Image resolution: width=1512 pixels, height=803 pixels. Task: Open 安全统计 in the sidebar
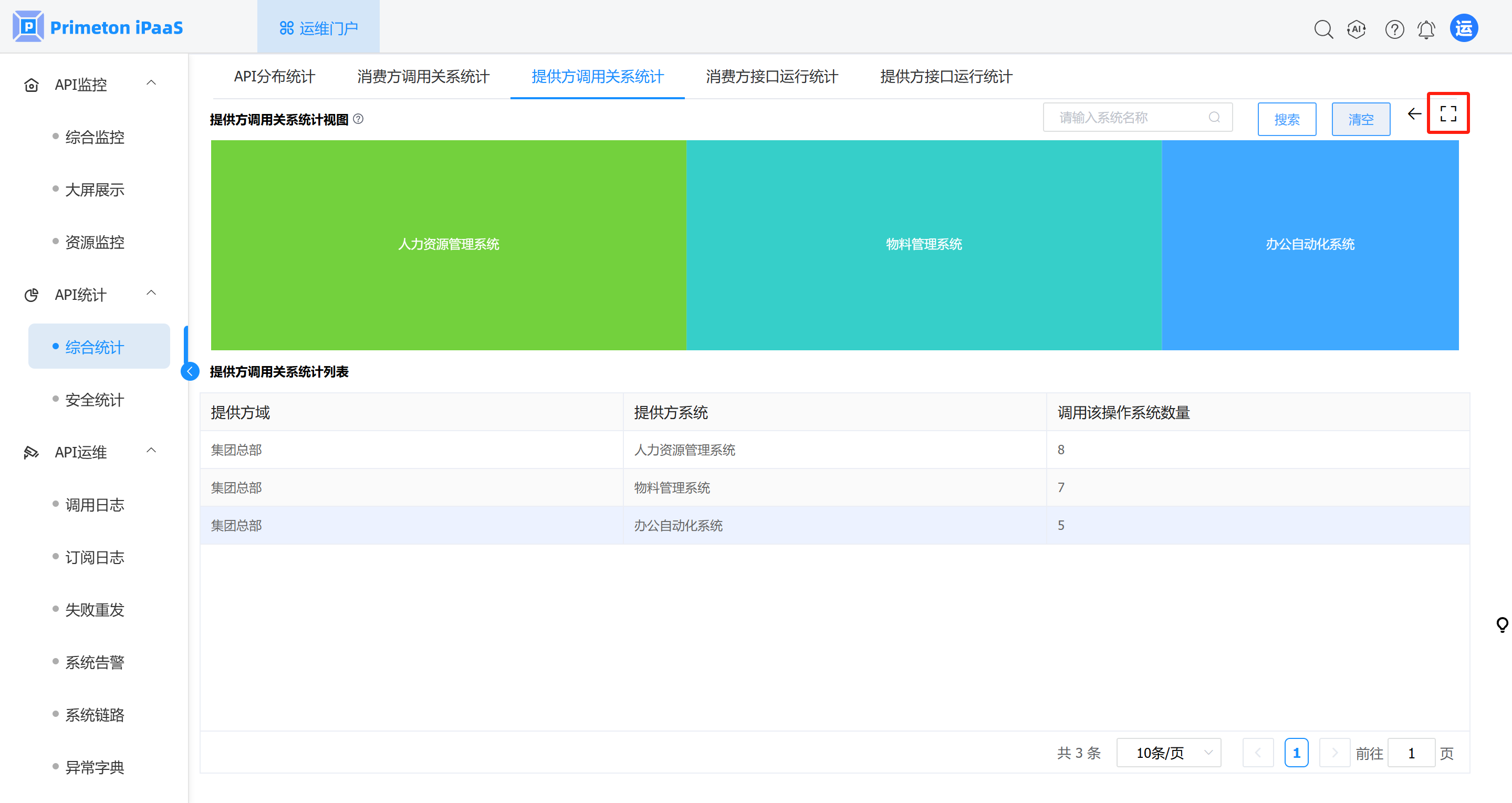[95, 400]
